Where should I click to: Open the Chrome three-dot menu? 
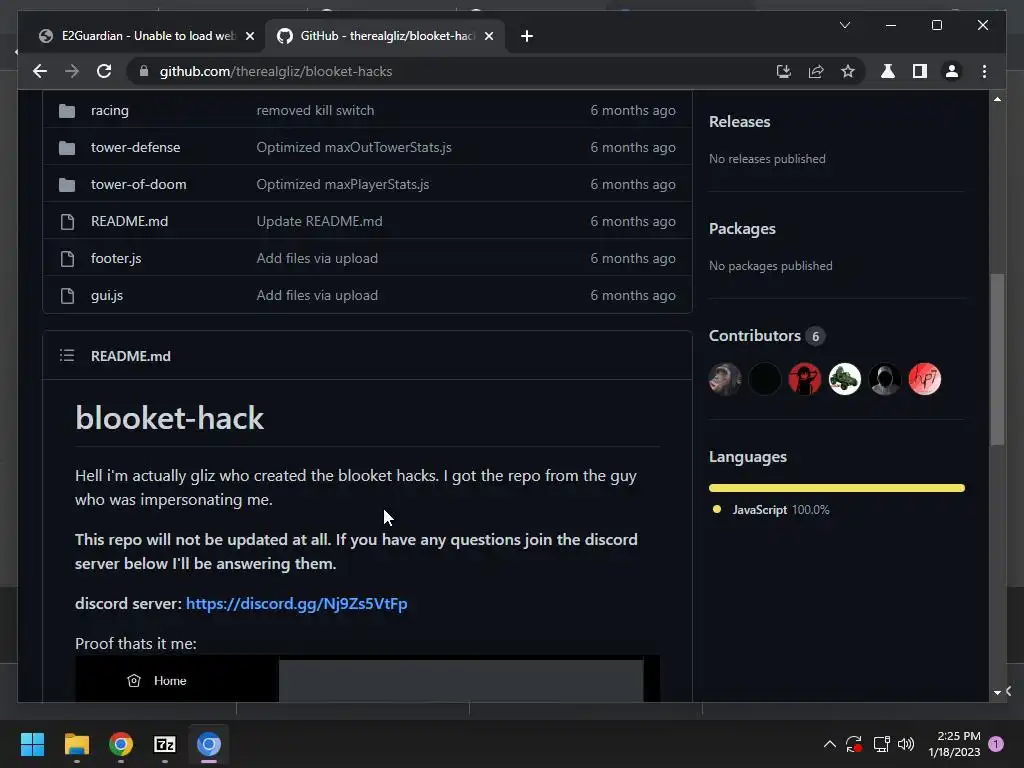coord(984,71)
